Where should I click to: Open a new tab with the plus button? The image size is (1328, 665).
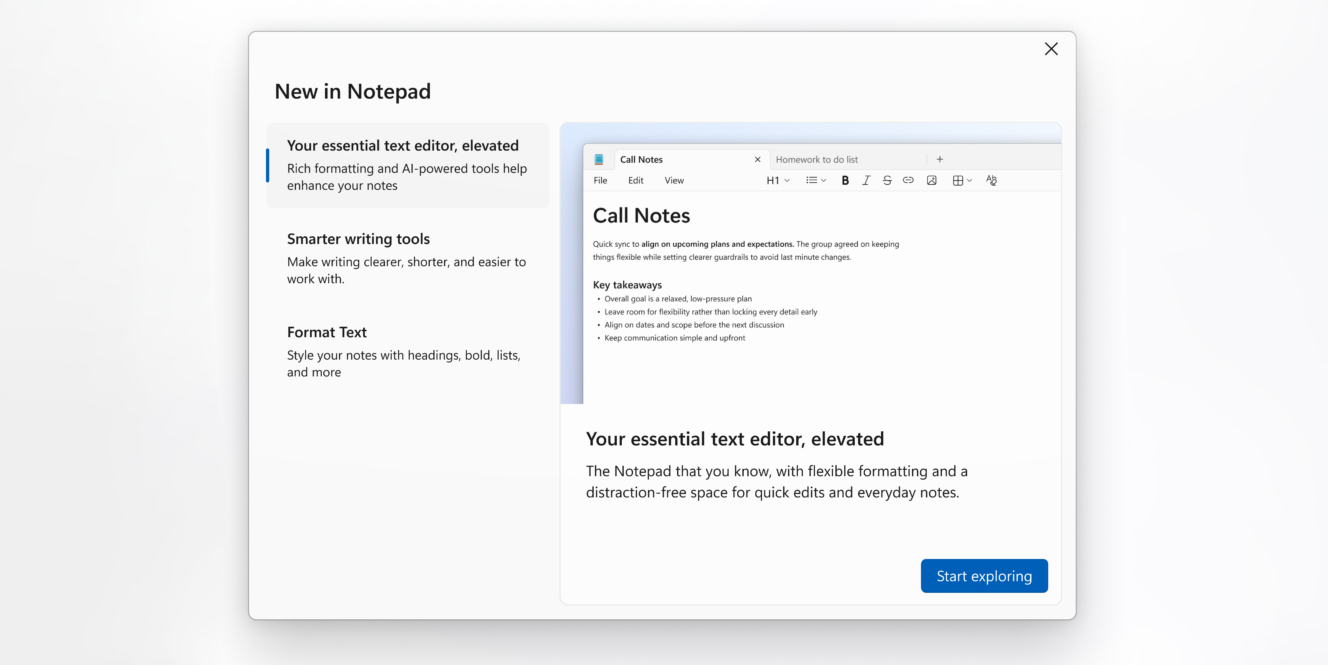click(x=939, y=159)
